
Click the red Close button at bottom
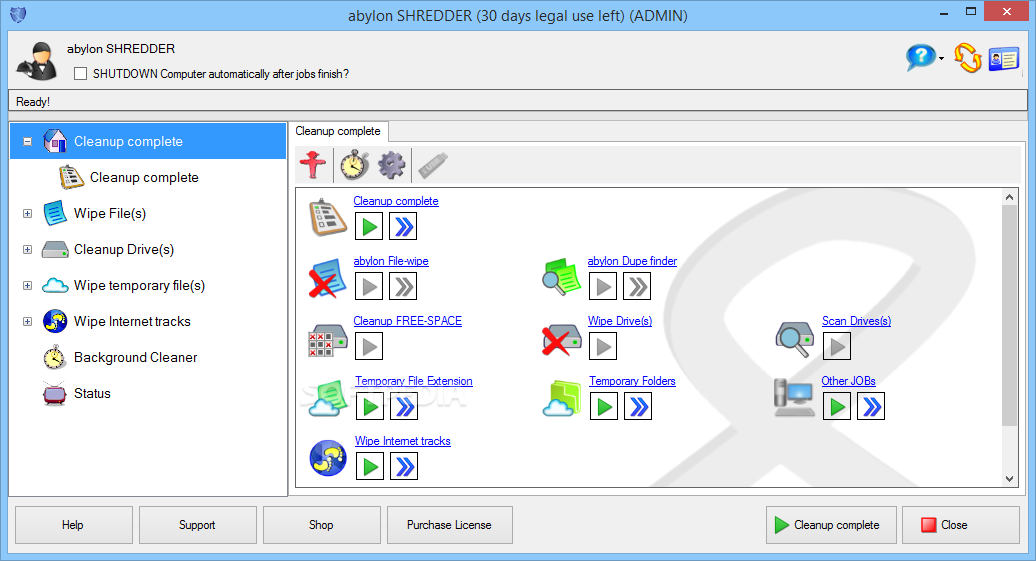(961, 525)
